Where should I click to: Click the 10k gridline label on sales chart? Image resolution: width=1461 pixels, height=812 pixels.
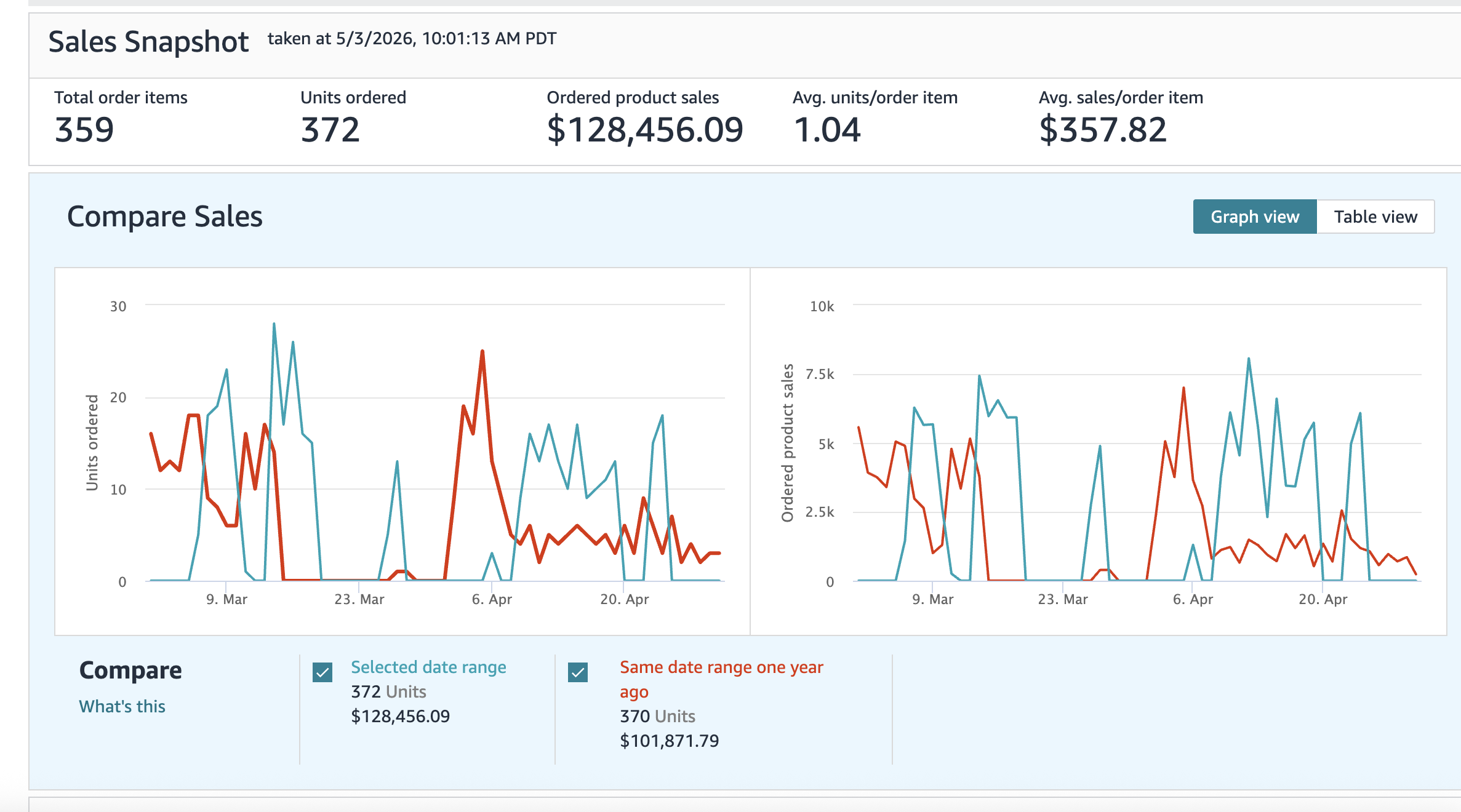click(x=822, y=306)
